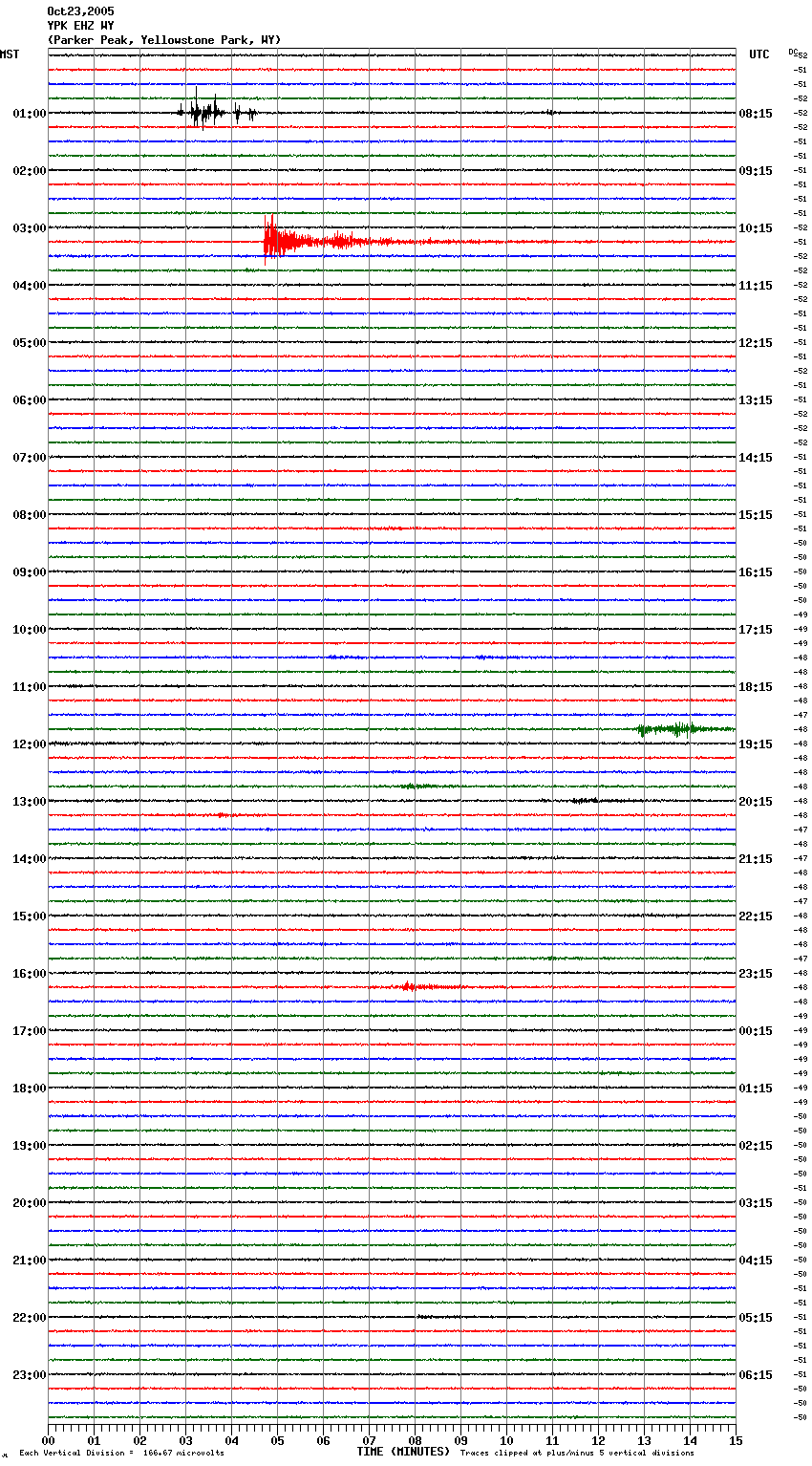Screen dimensions: 812x1466
Task: Click minute 15 on the bottom time axis
Action: coord(735,1440)
